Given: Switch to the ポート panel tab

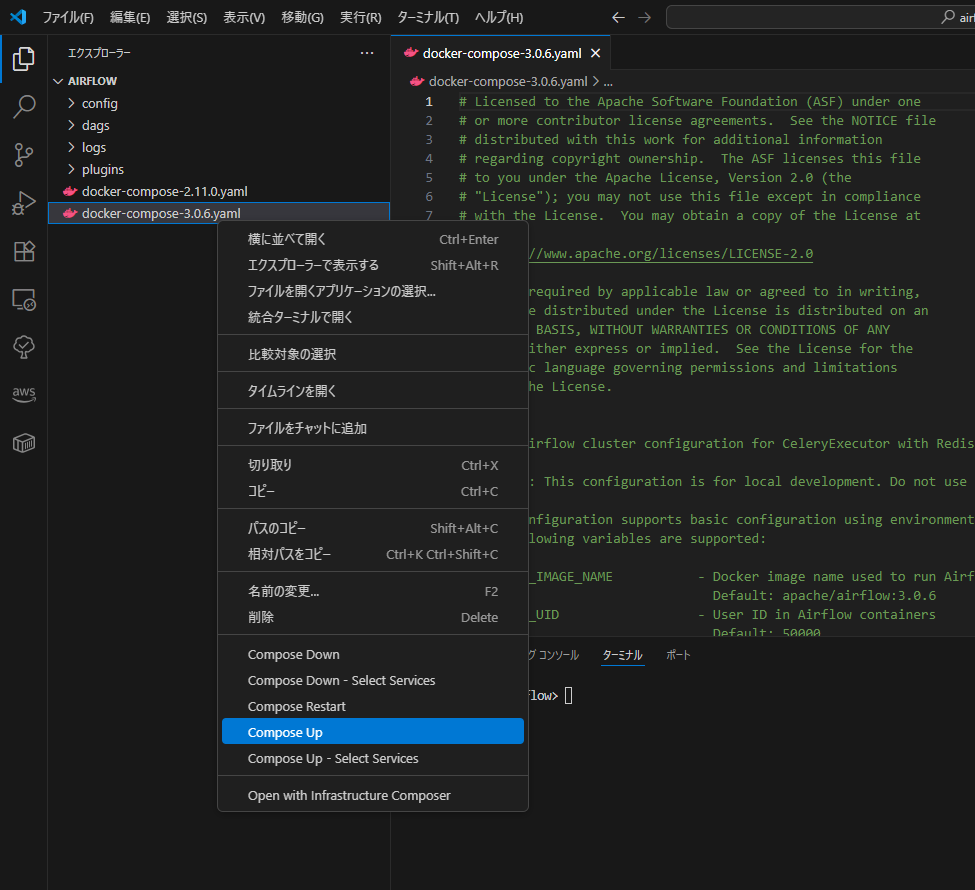Looking at the screenshot, I should (678, 655).
